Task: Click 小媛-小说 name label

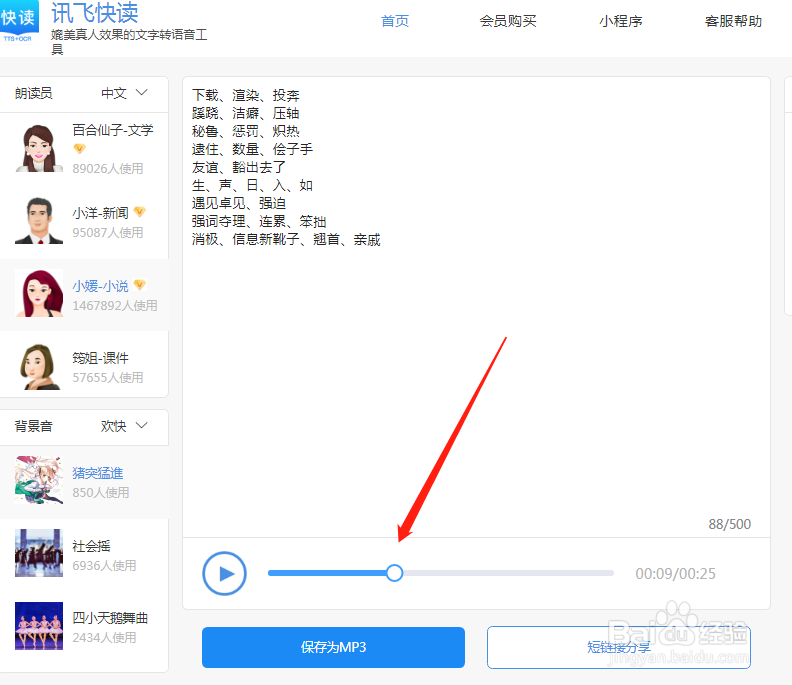Action: pyautogui.click(x=101, y=286)
